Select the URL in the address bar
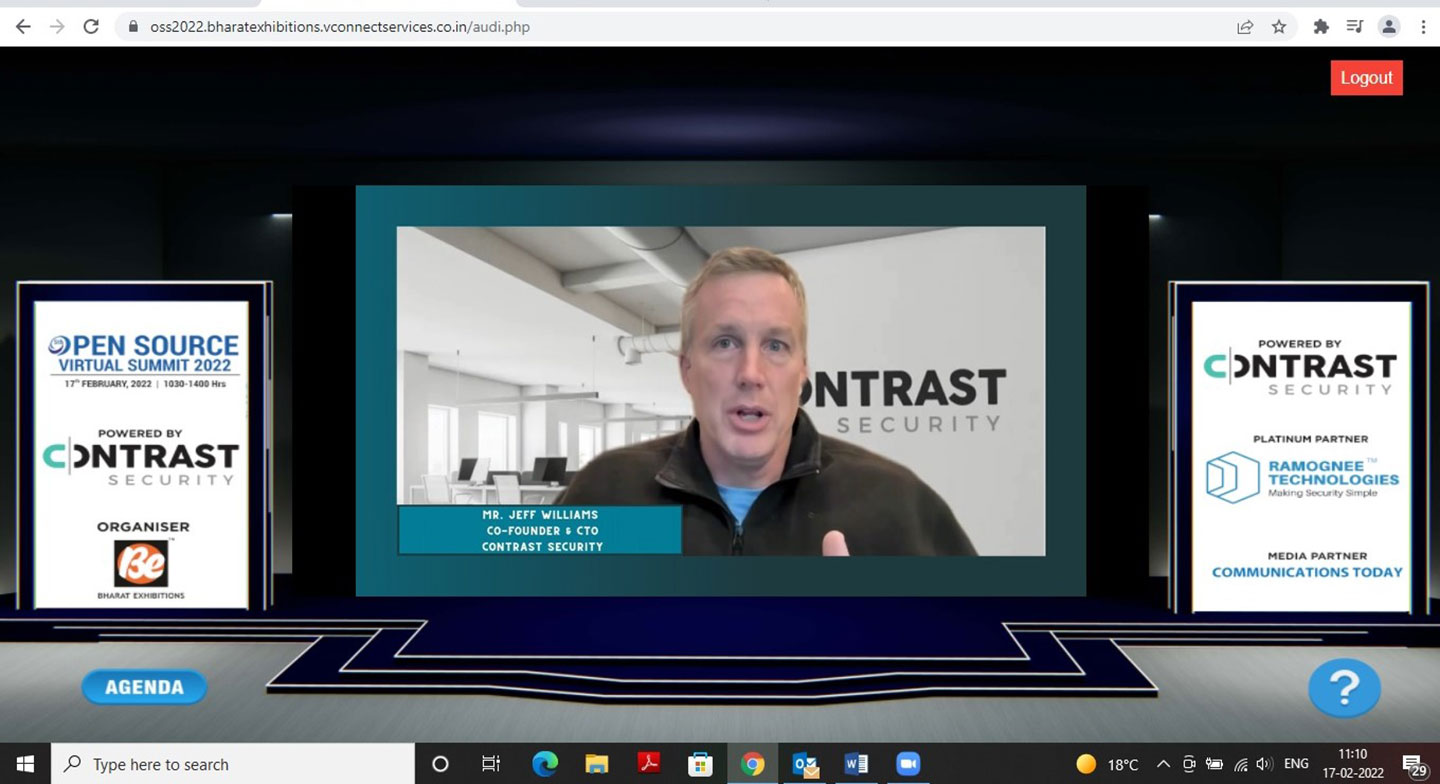 point(340,27)
